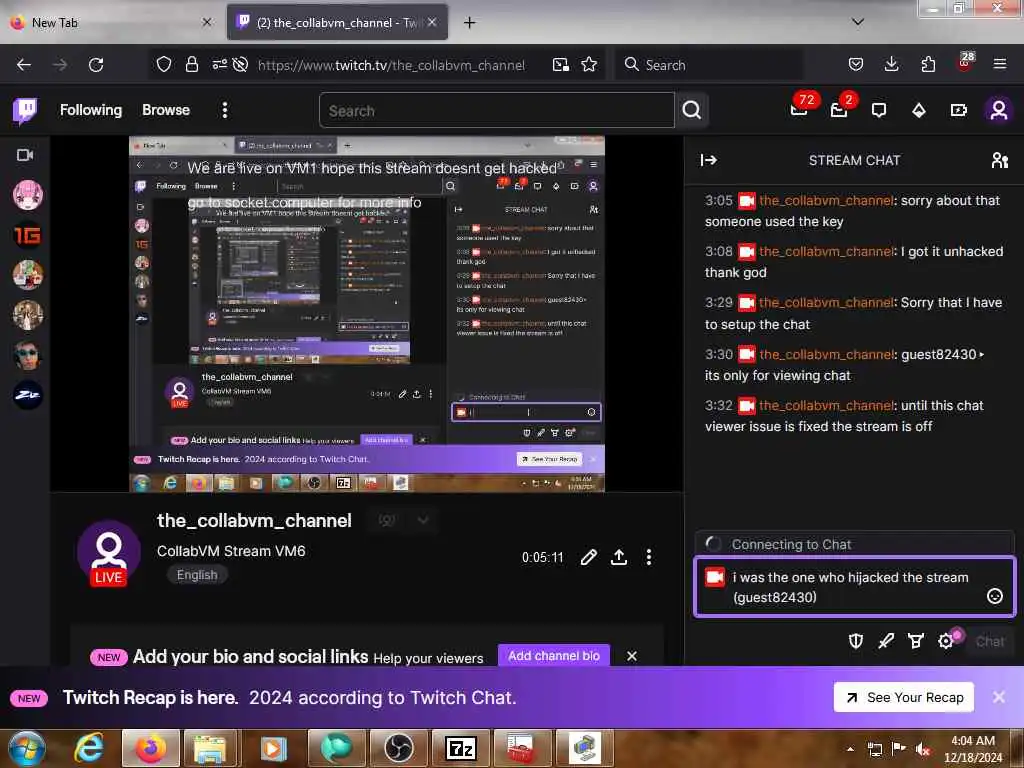Open Twitch inbox with 72 notifications
This screenshot has height=768, width=1024.
click(799, 110)
